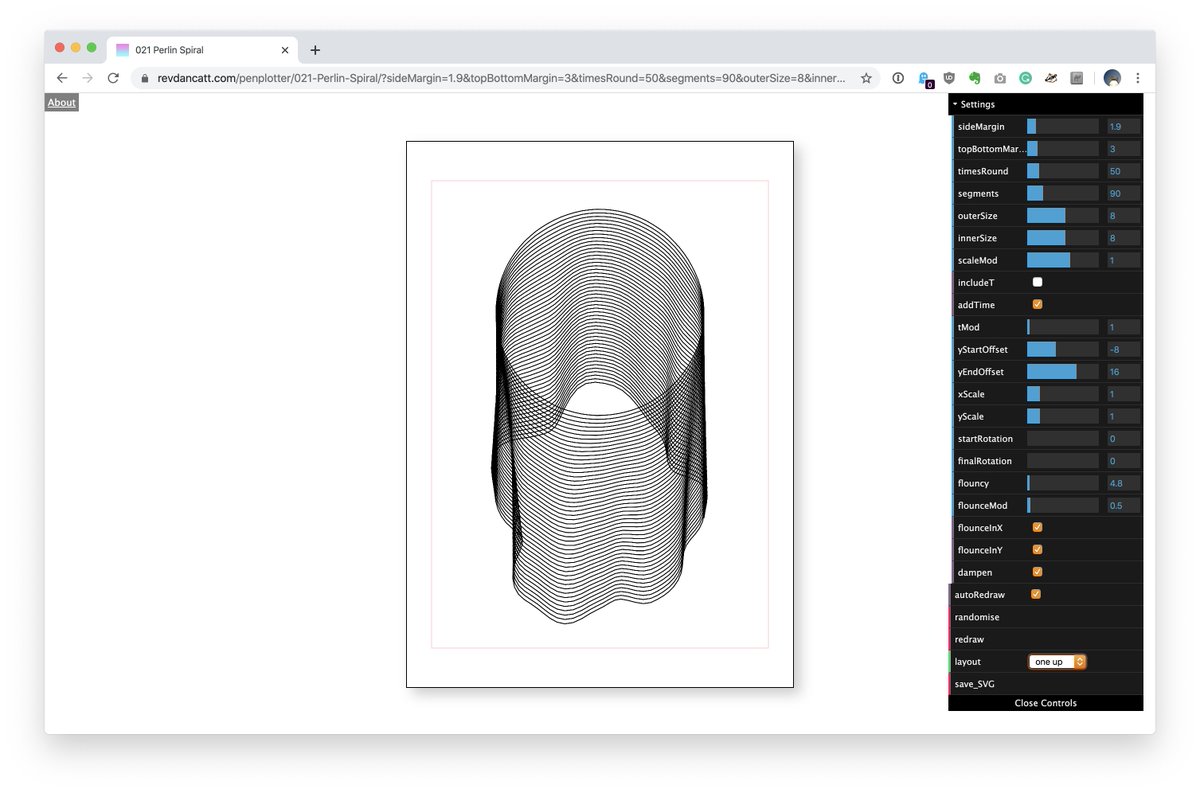Toggle the includeT checkbox
Screen dimensions: 1200x793
pyautogui.click(x=1037, y=282)
